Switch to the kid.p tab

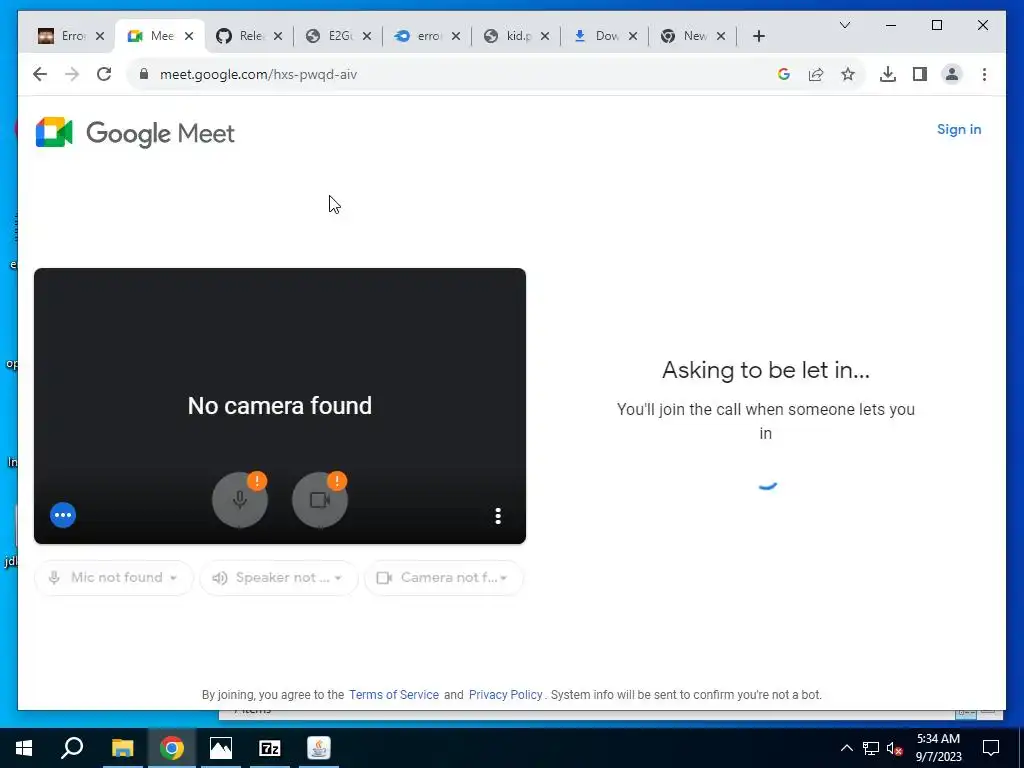pyautogui.click(x=508, y=36)
